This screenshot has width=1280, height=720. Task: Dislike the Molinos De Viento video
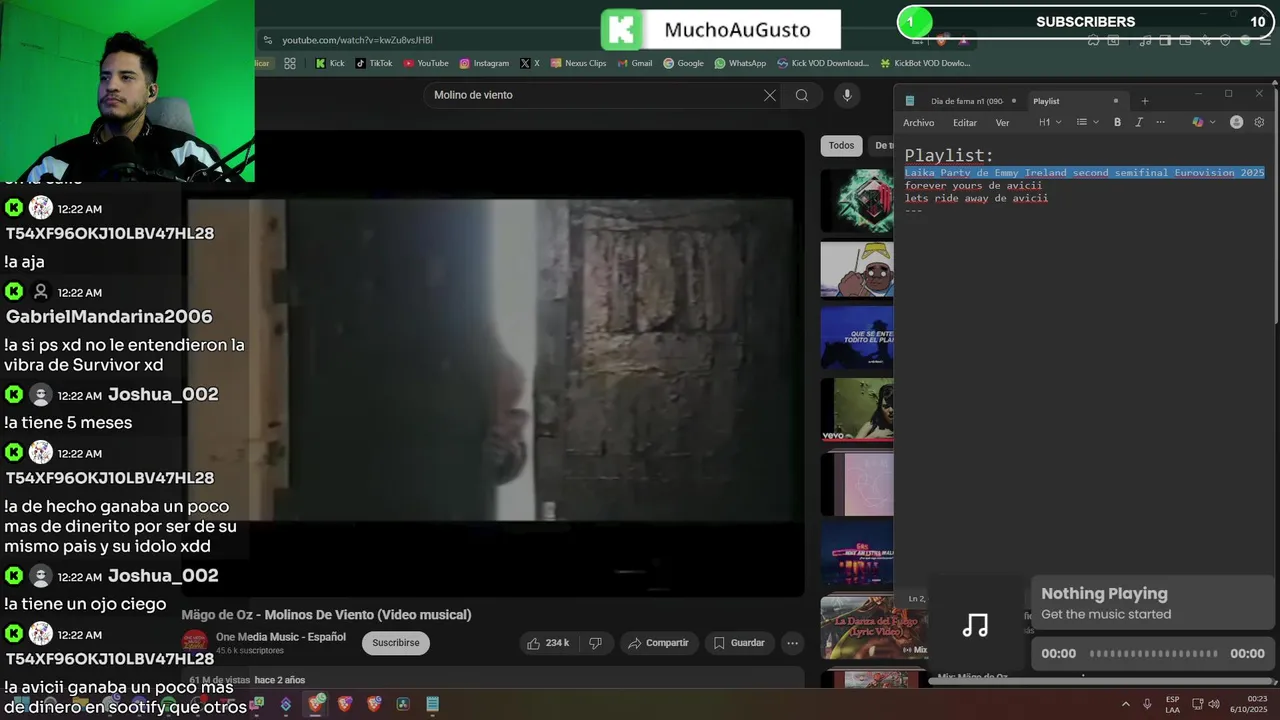(595, 643)
